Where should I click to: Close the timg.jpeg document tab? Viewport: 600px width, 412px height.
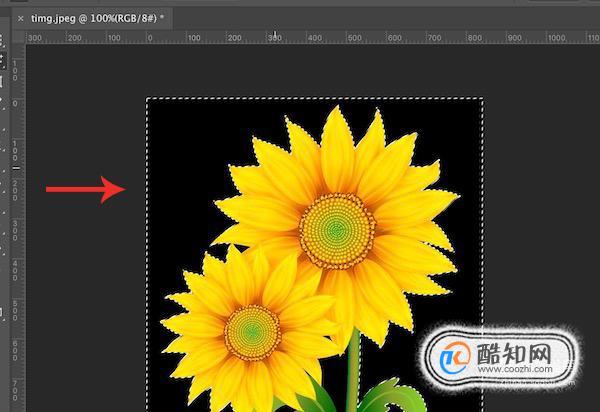(21, 18)
